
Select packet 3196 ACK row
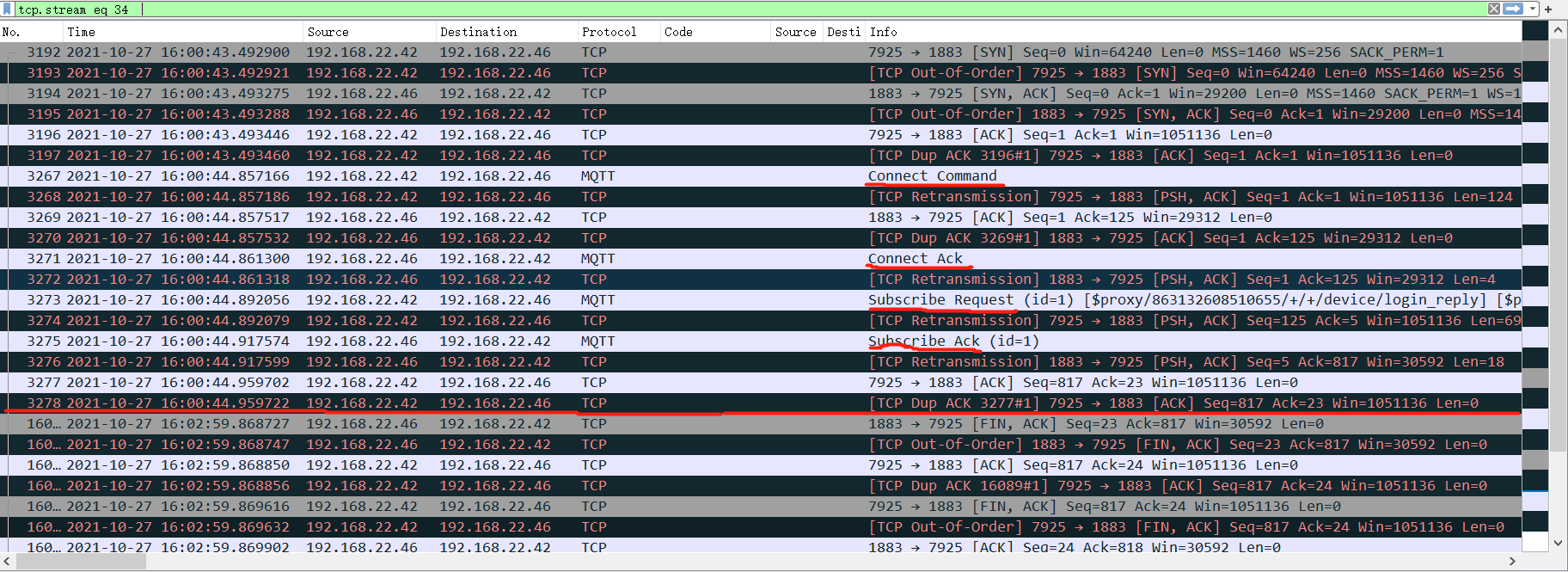coord(761,135)
